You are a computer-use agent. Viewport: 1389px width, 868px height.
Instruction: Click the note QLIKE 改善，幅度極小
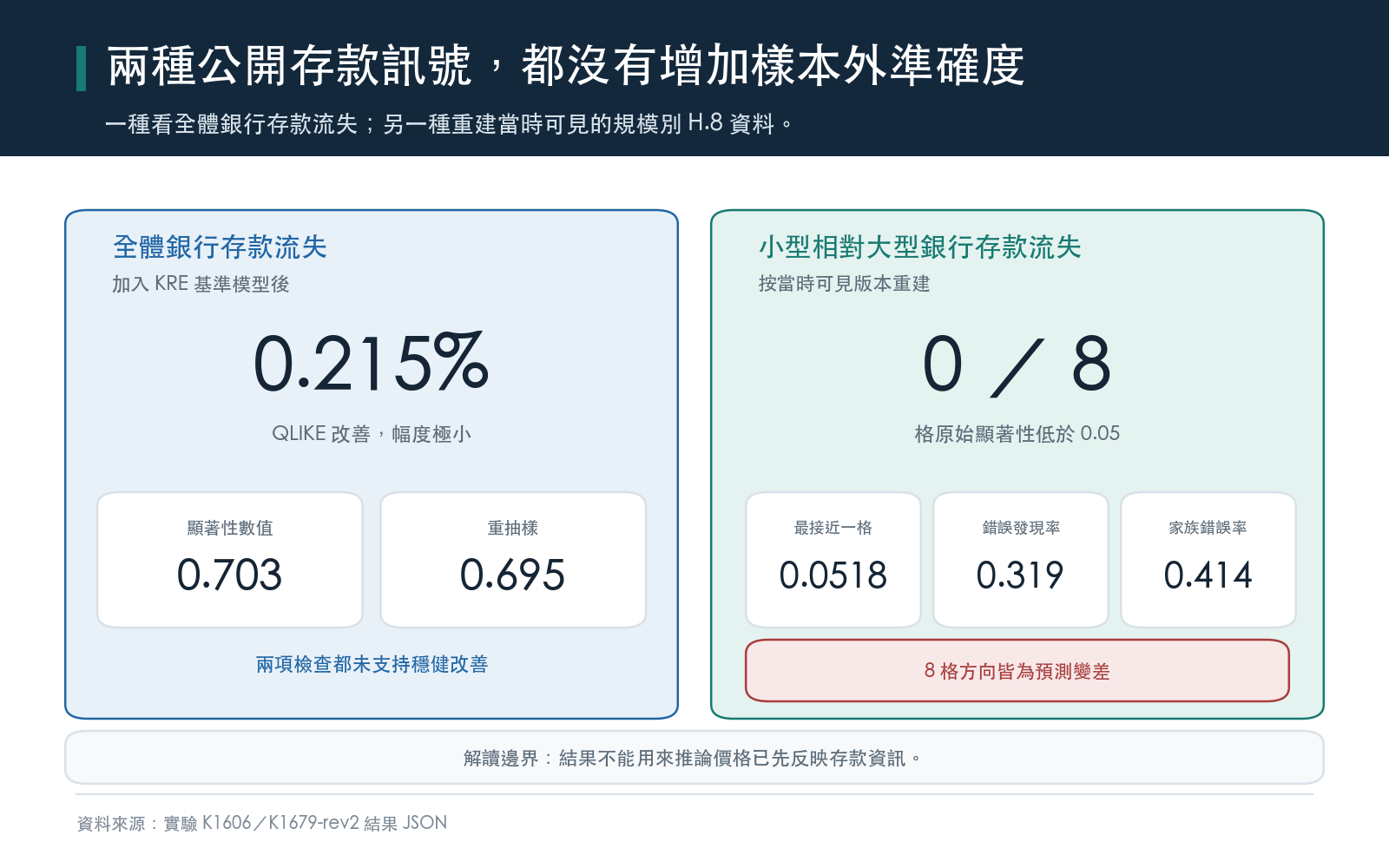(x=372, y=433)
